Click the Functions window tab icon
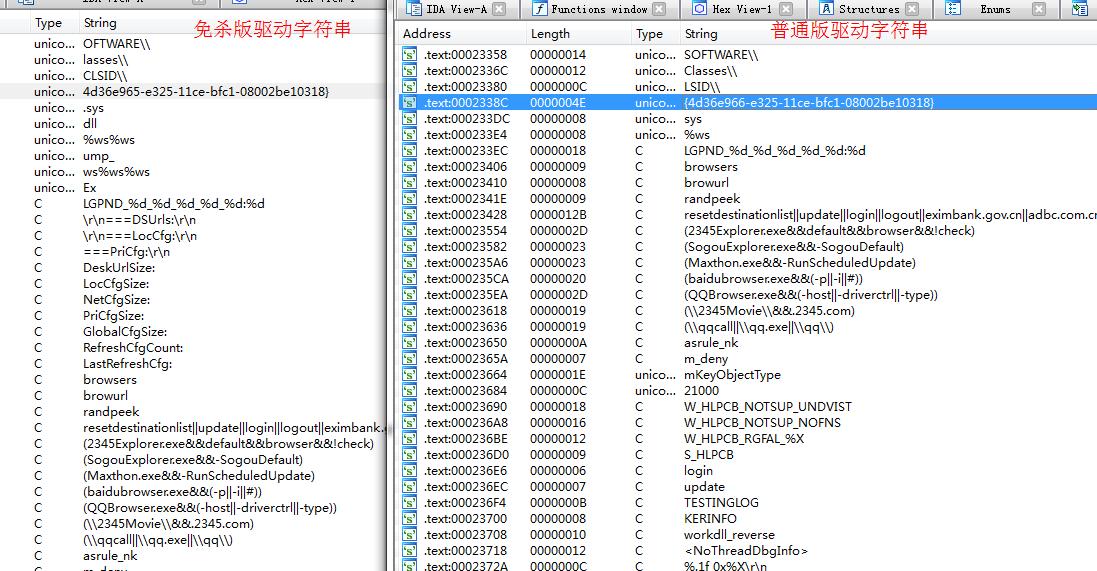1097x571 pixels. [539, 9]
